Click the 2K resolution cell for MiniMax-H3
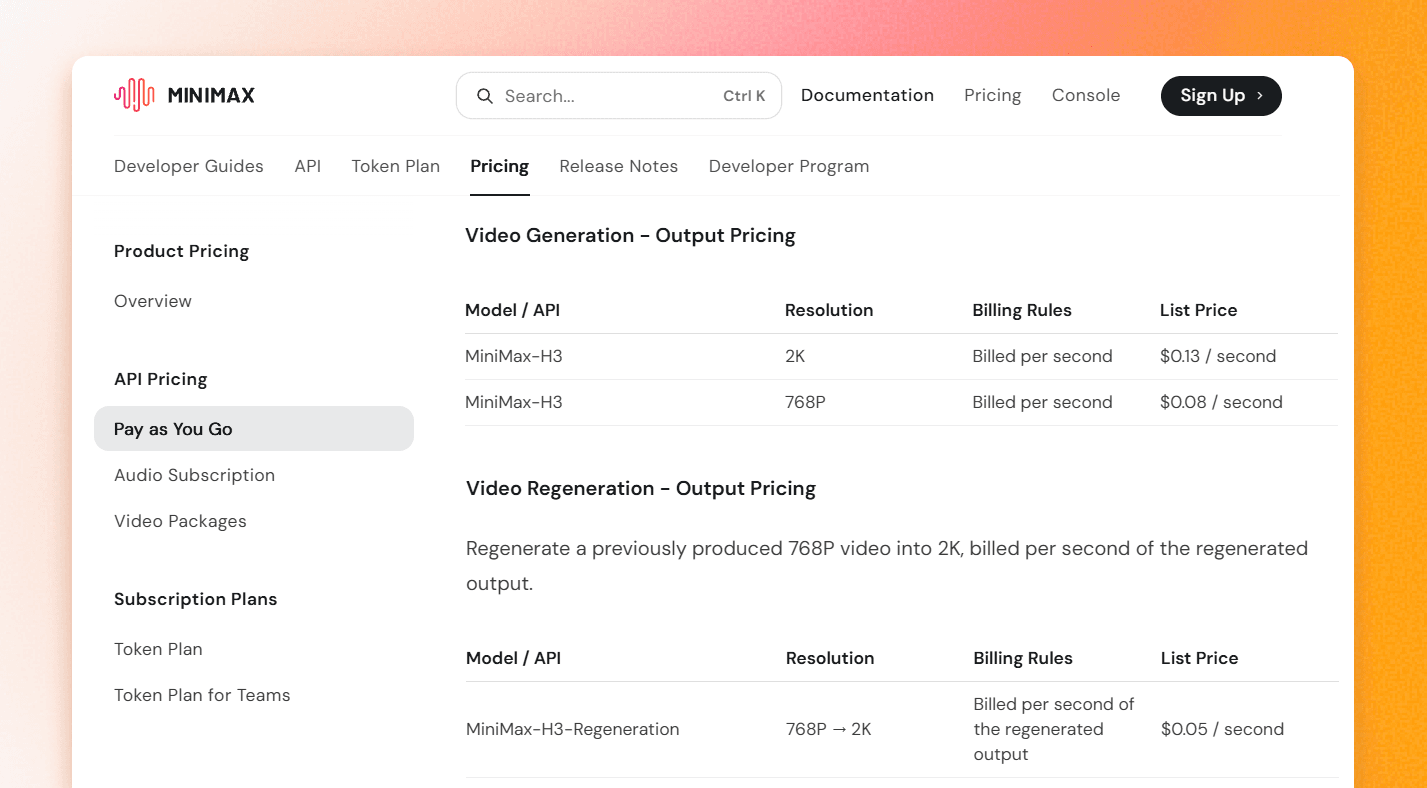 (x=795, y=356)
